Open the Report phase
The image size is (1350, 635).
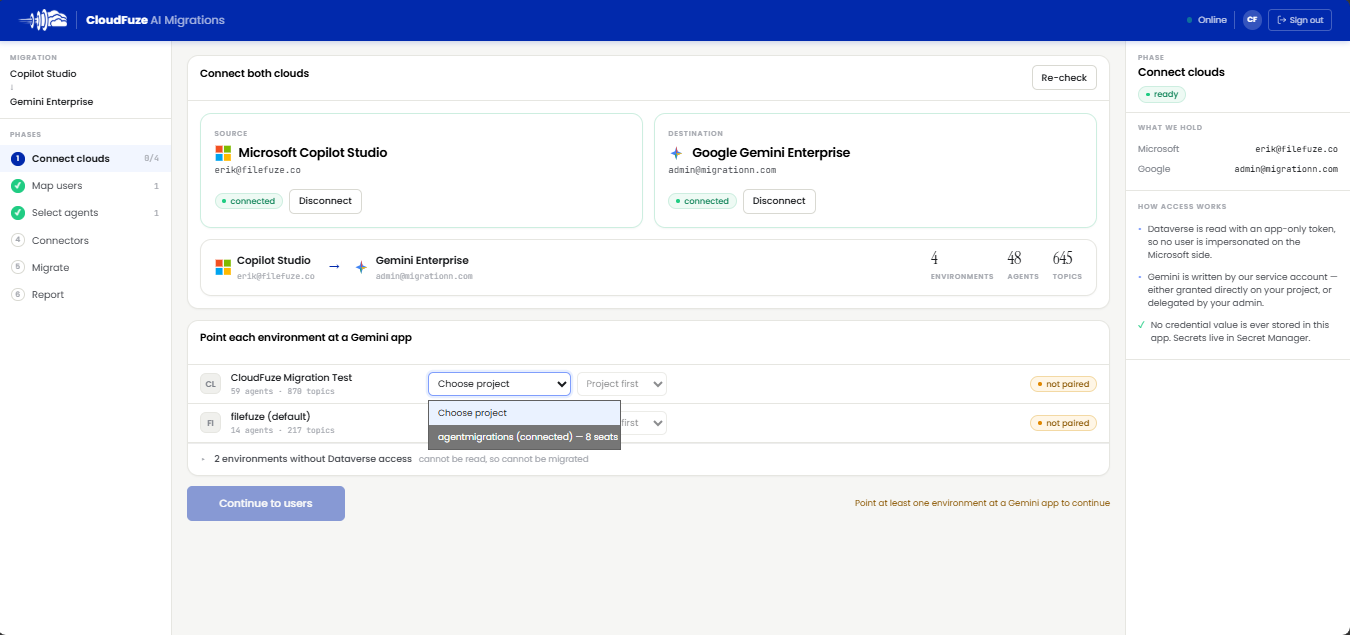point(85,294)
